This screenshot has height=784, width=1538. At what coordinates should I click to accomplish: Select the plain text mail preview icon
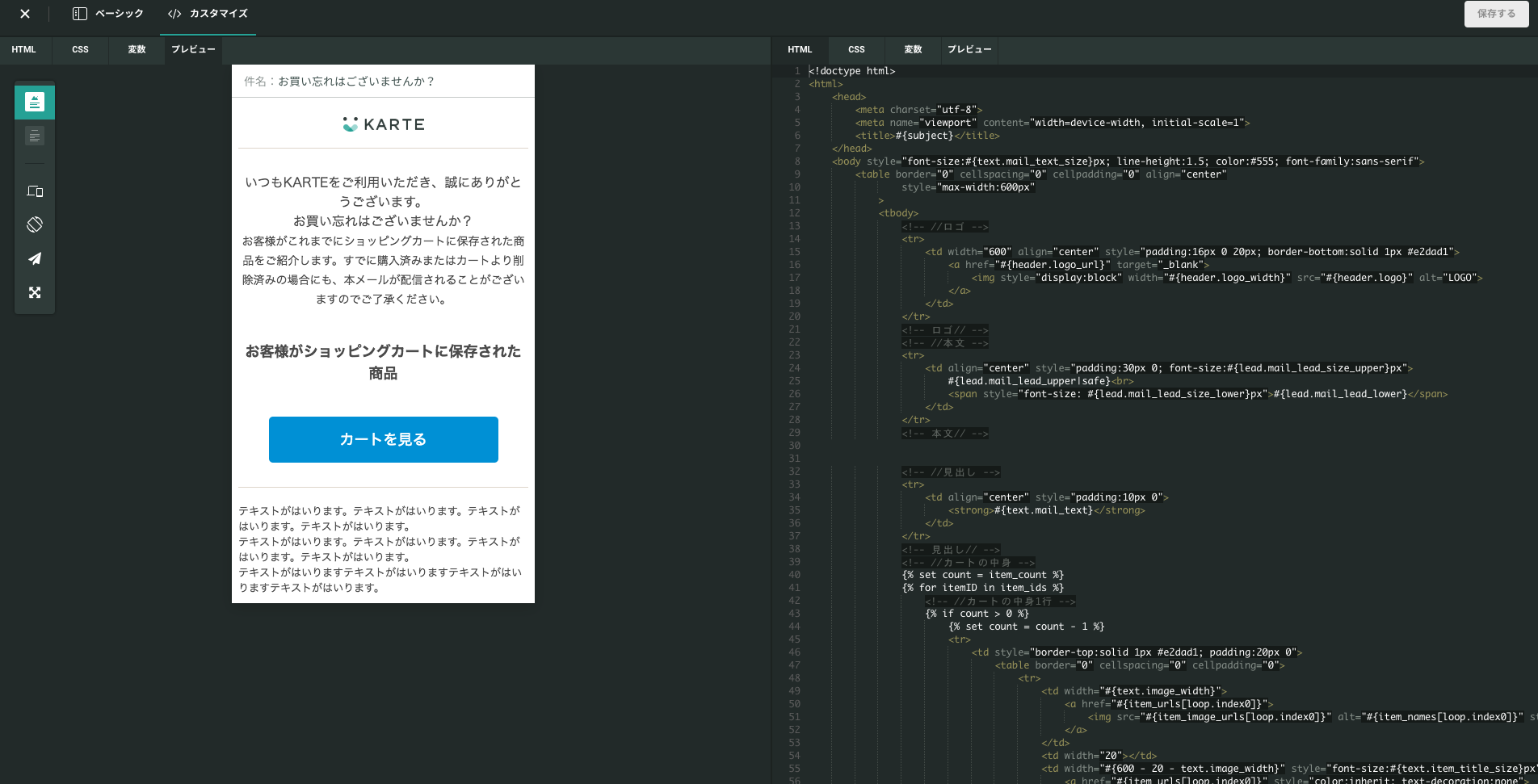[x=35, y=136]
